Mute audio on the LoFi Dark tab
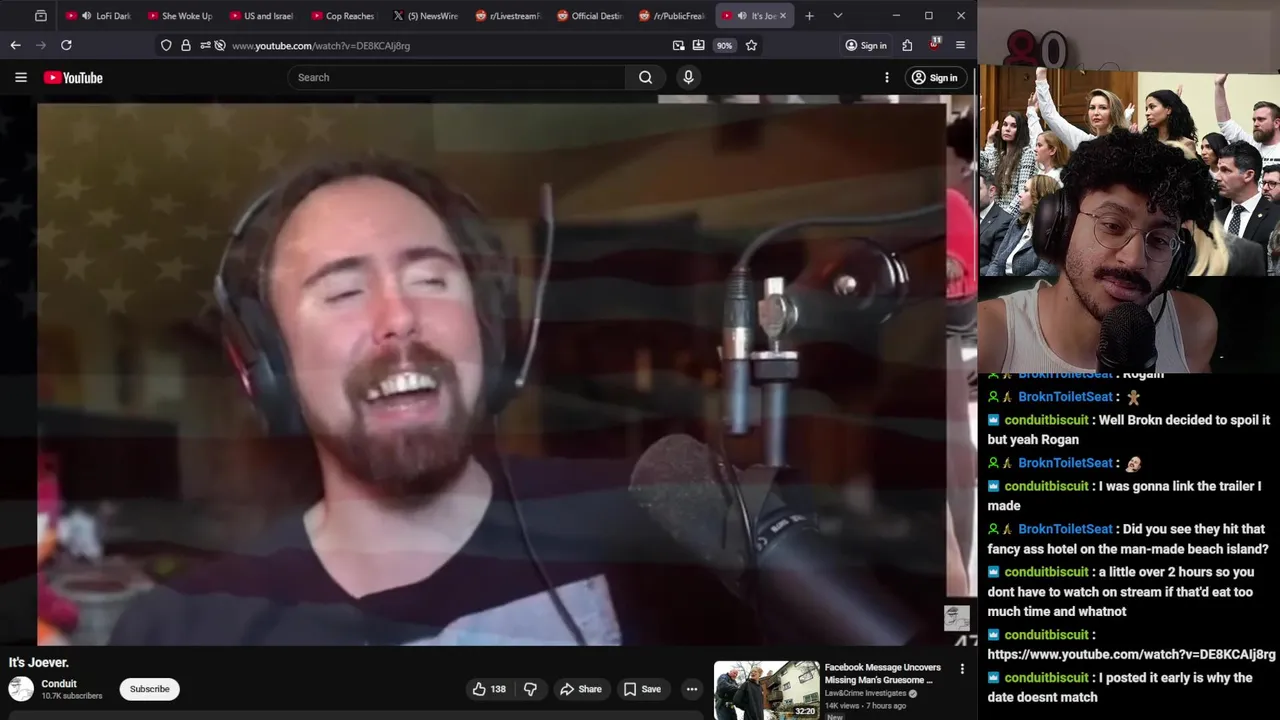 coord(87,16)
